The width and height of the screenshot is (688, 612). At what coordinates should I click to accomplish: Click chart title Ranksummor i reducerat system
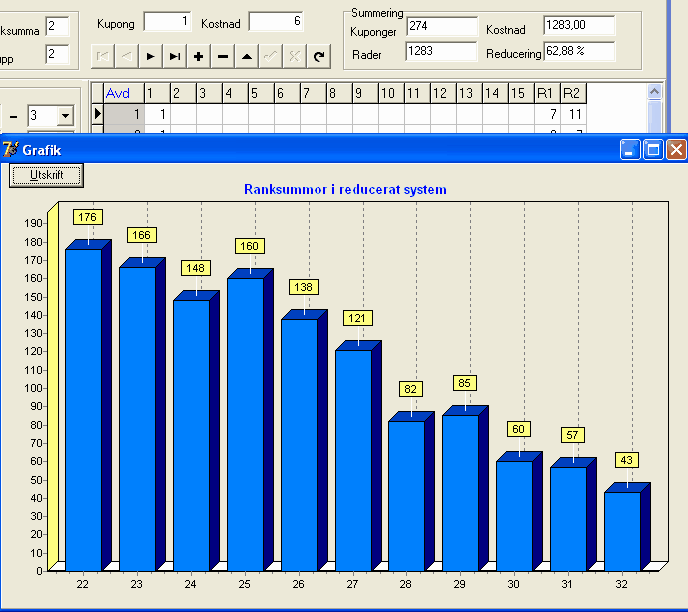tap(345, 190)
